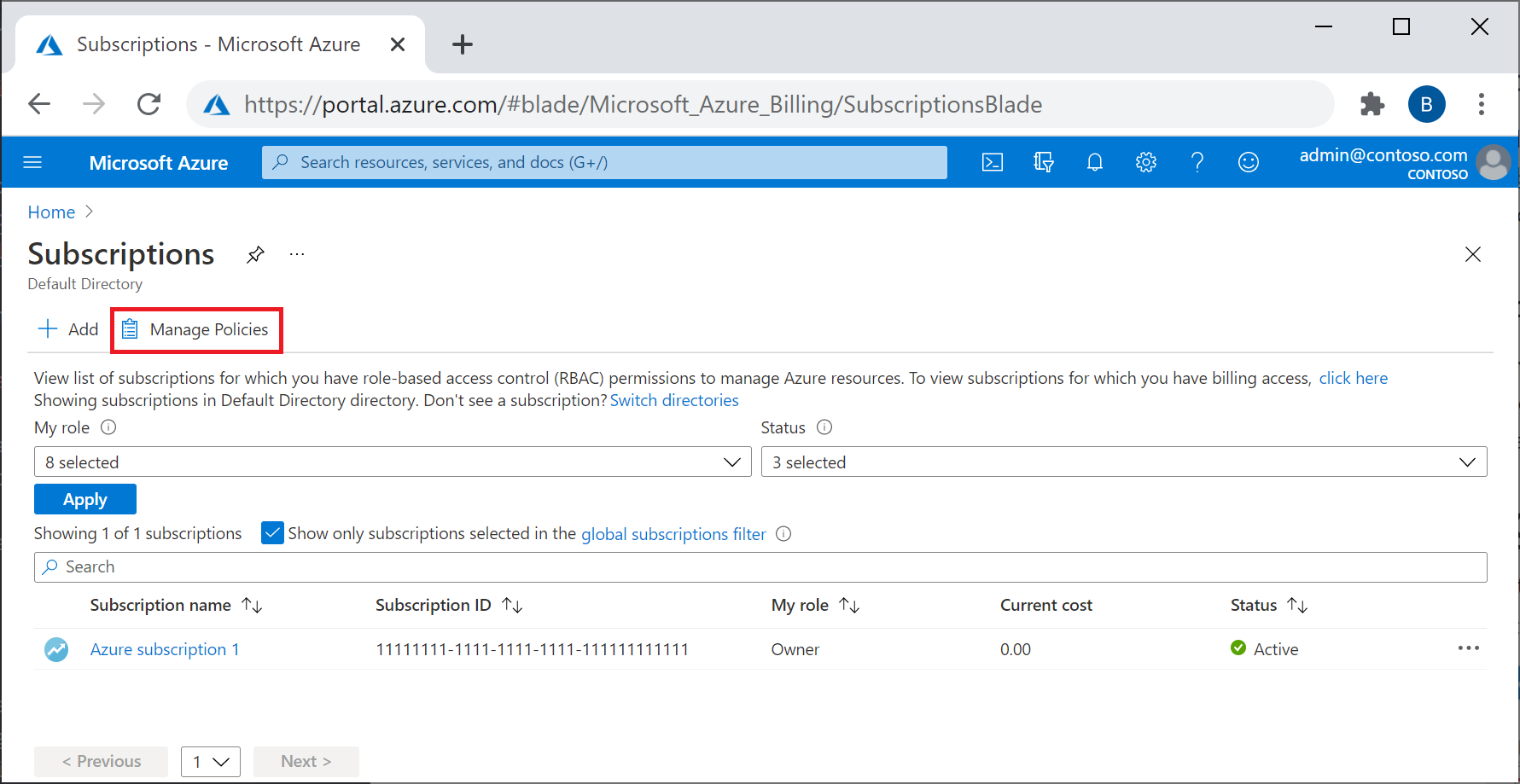Open the notifications bell
The image size is (1520, 784).
coord(1095,162)
